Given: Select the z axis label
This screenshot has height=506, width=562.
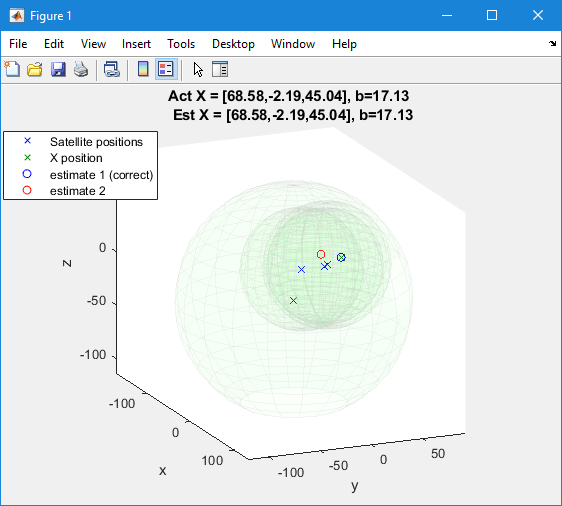Looking at the screenshot, I should (67, 263).
